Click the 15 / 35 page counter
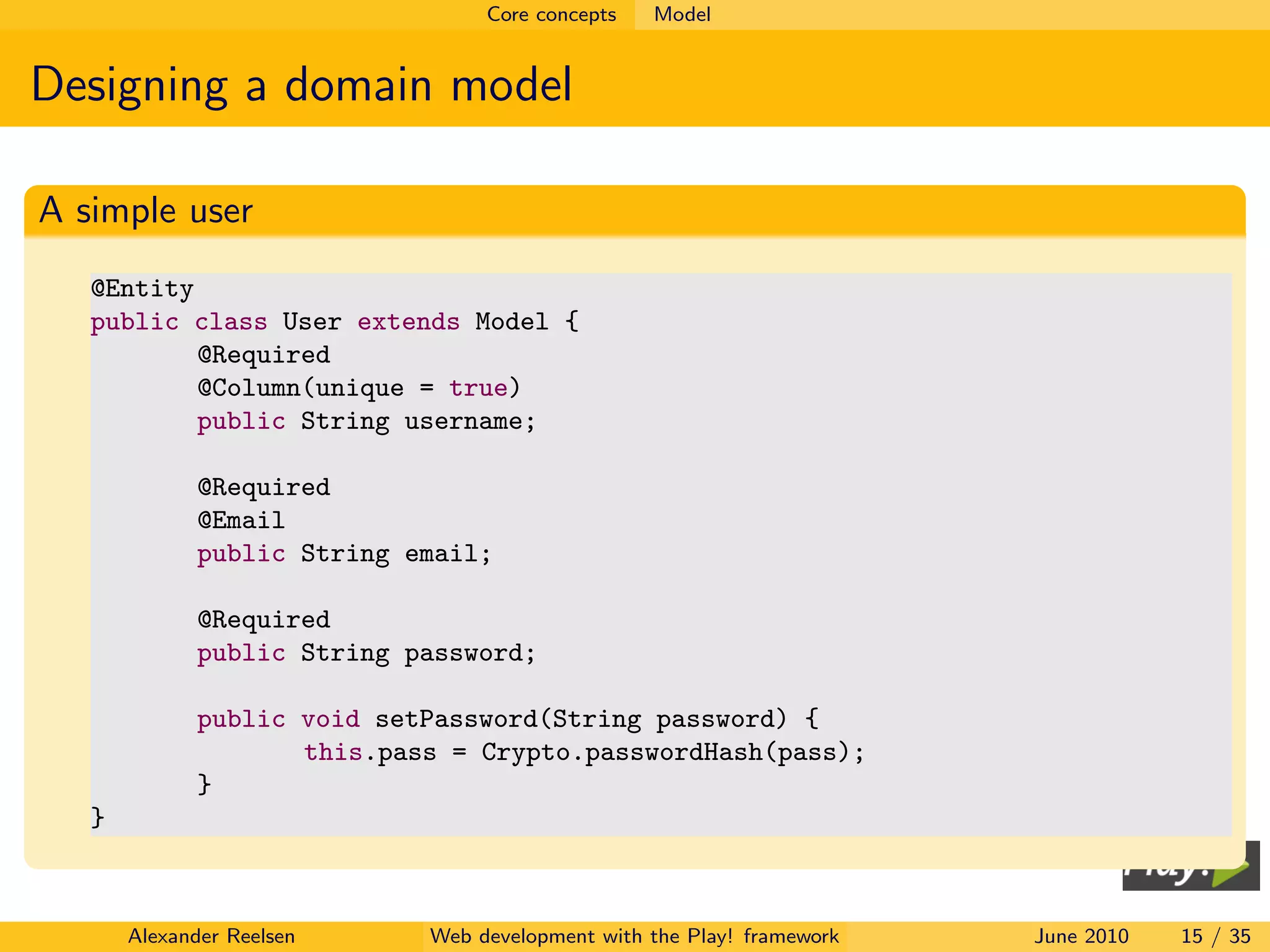This screenshot has width=1270, height=952. (1215, 936)
